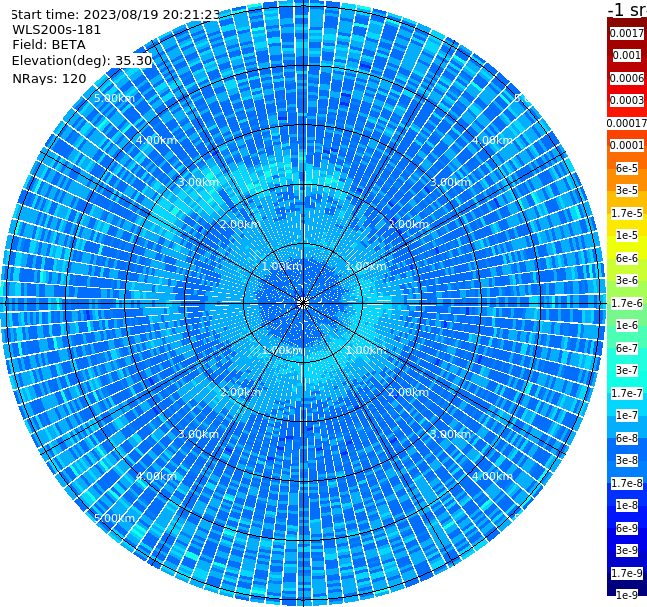Click the lidar origin at the plot center
This screenshot has height=607, width=647.
click(x=303, y=303)
